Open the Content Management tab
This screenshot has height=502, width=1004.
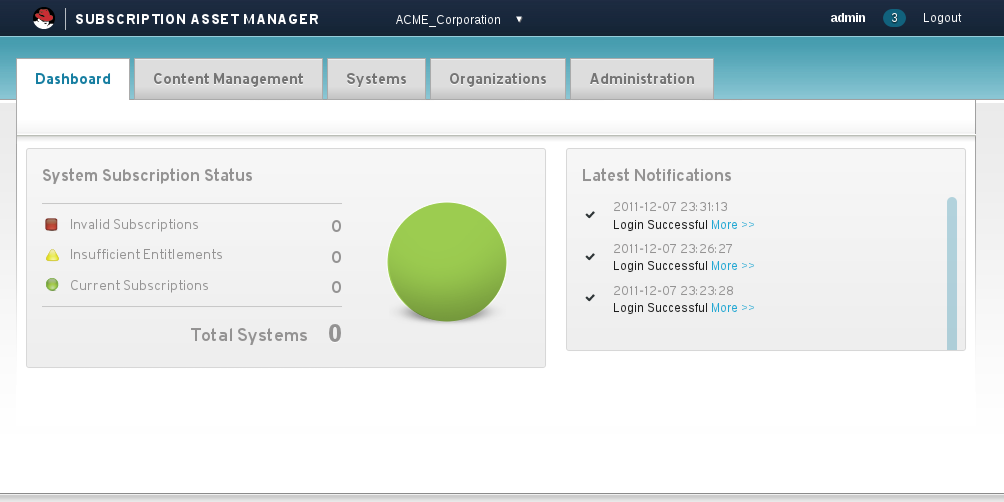click(x=229, y=79)
